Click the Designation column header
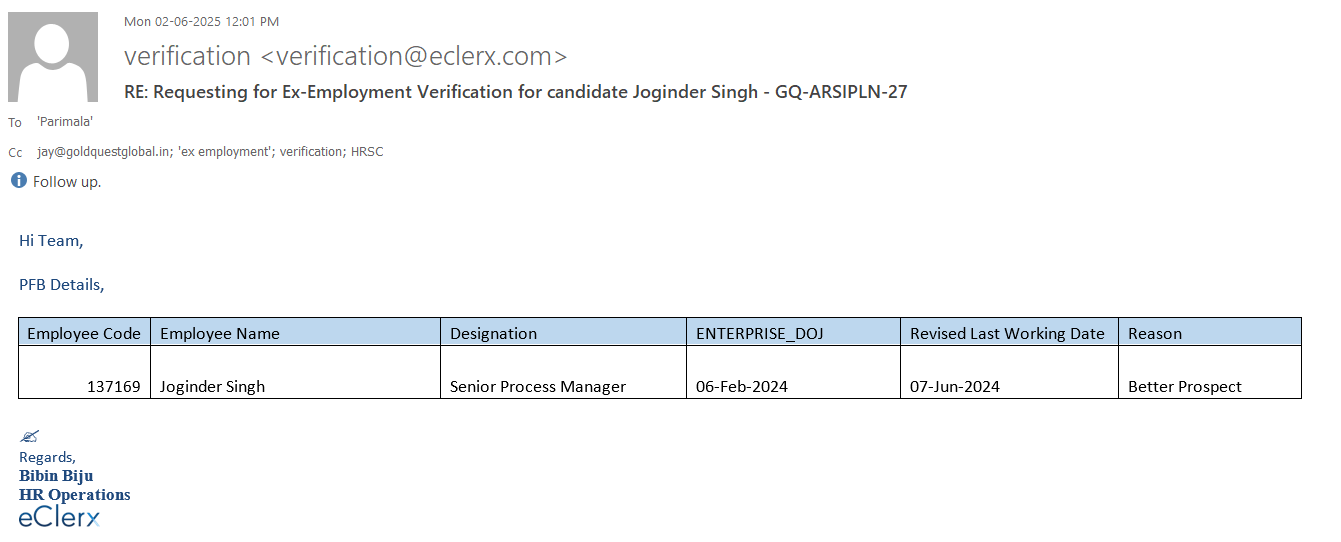The width and height of the screenshot is (1341, 542). click(x=493, y=333)
